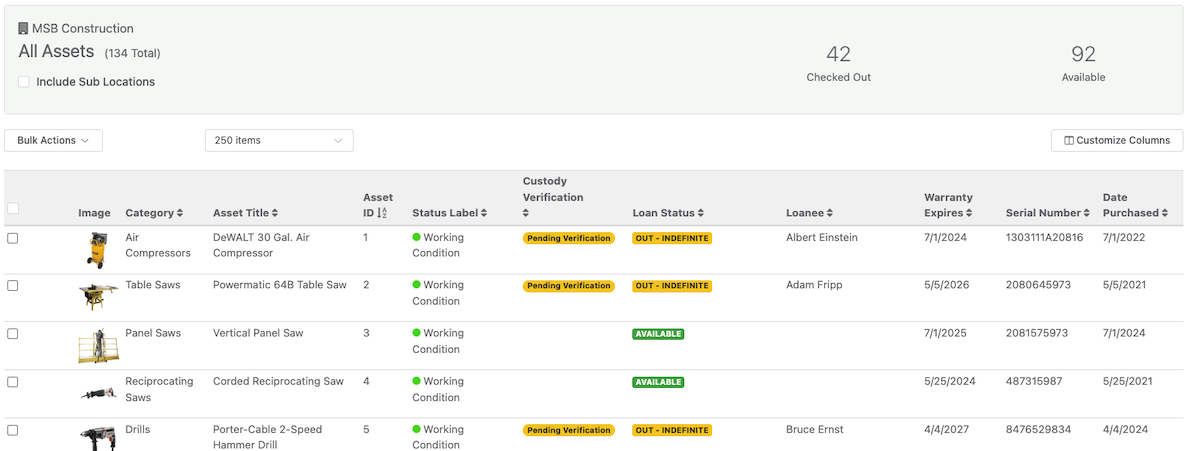The image size is (1190, 451).
Task: Check the Corded Reciprocating Saw row checkbox
Action: coord(13,382)
